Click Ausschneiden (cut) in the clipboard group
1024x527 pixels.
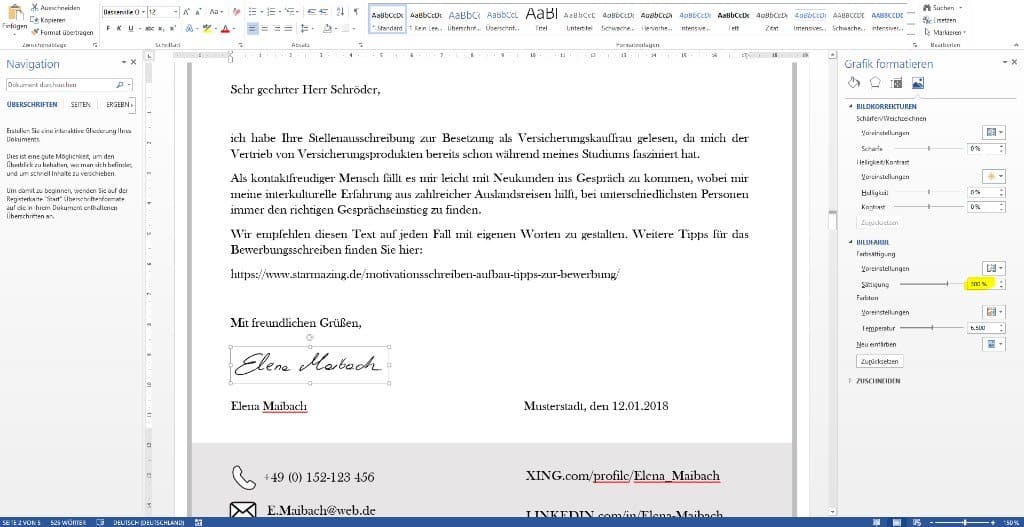(55, 7)
